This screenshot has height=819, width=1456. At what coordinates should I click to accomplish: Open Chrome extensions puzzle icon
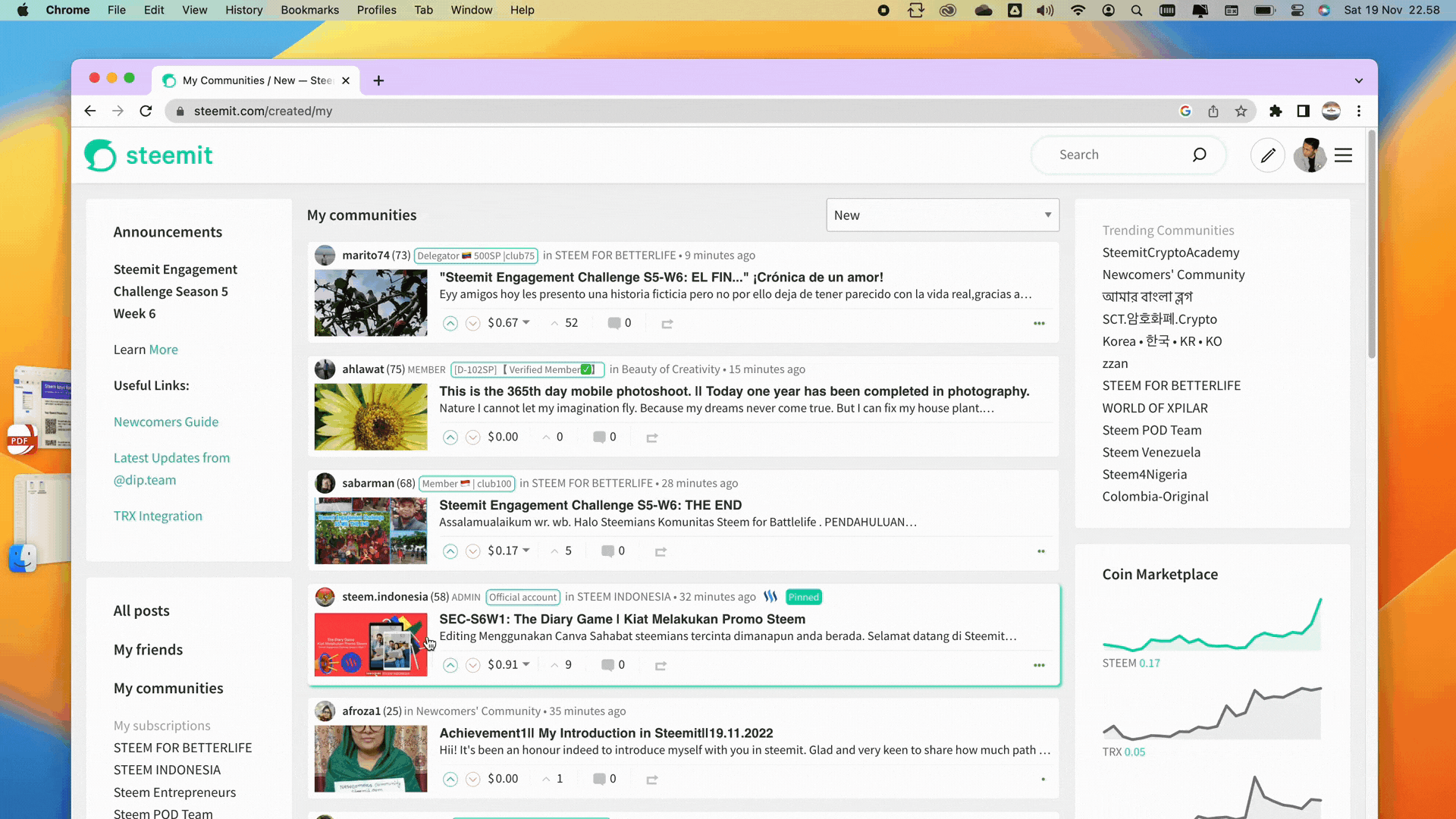coord(1276,111)
